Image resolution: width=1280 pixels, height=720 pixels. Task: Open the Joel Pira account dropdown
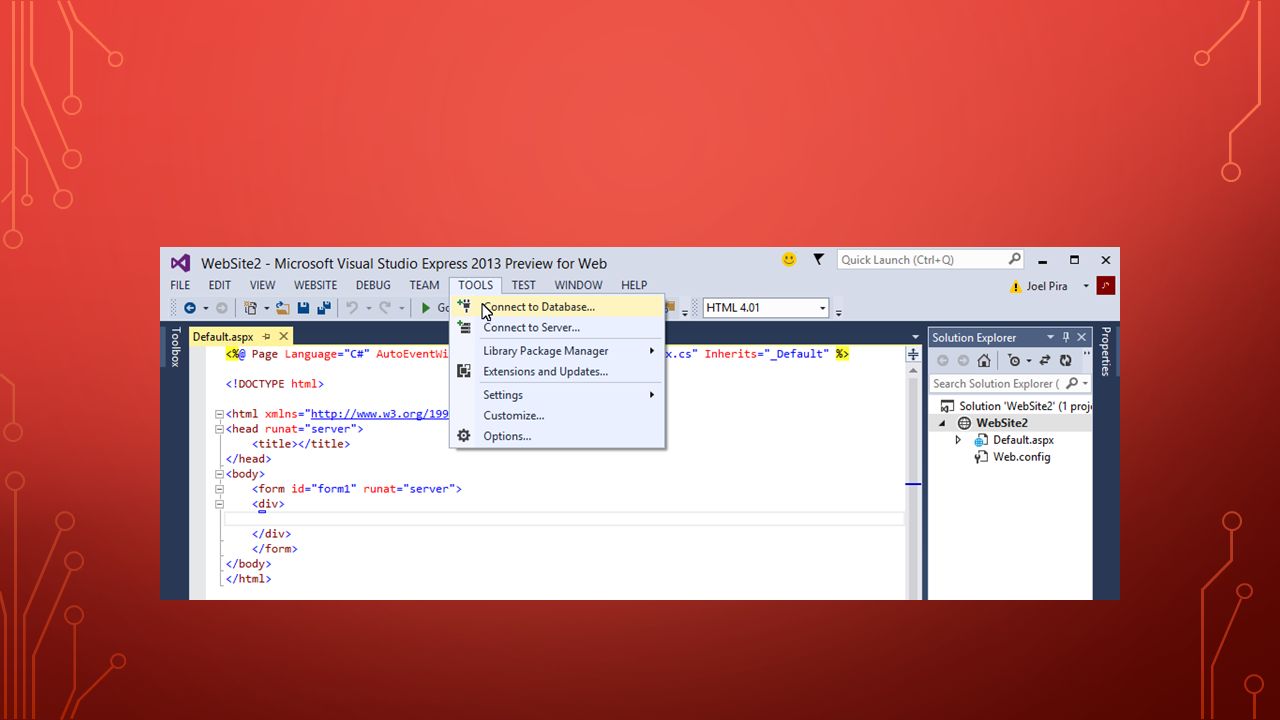pos(1086,287)
